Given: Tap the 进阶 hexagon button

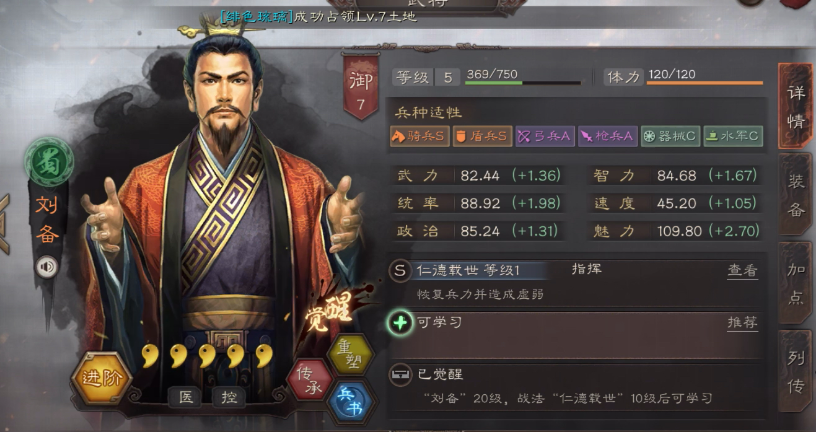Looking at the screenshot, I should tap(102, 378).
